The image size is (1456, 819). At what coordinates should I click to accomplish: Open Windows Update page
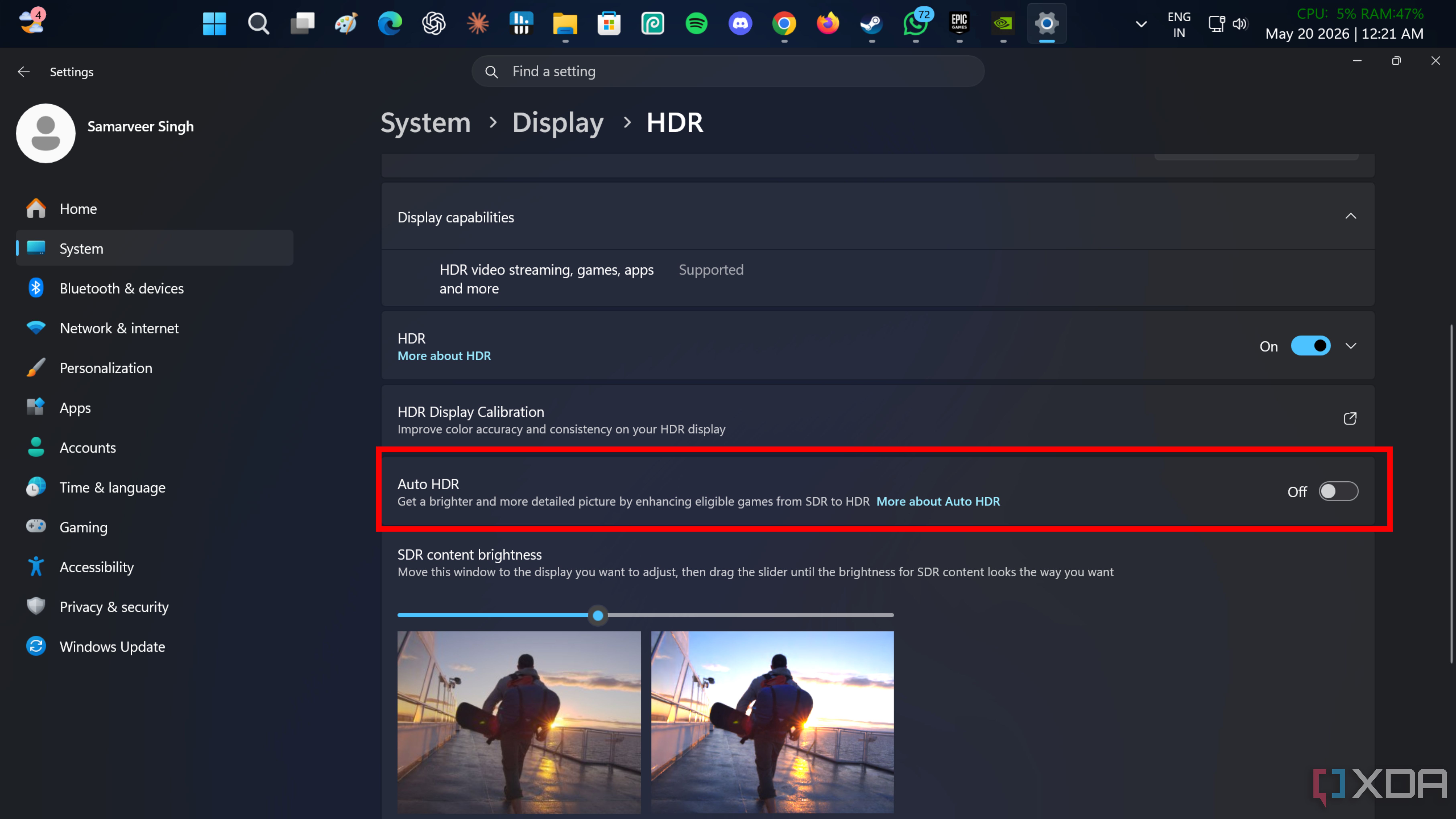154,647
